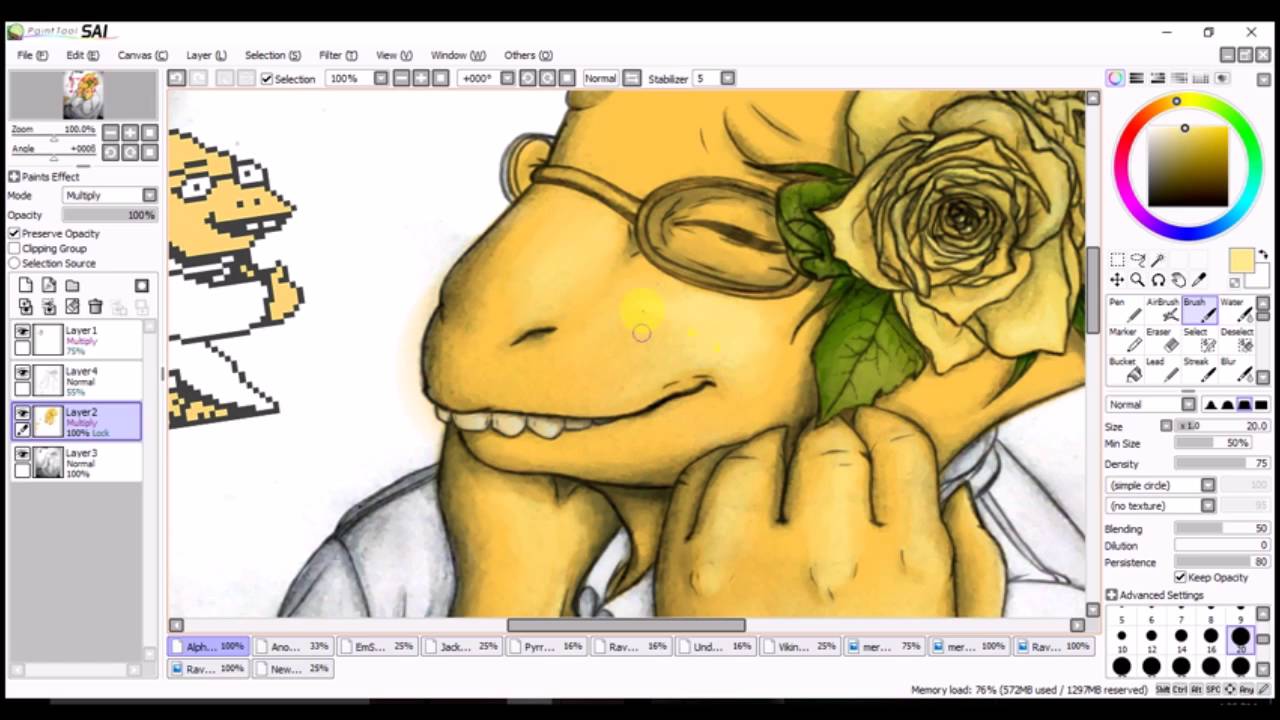Screen dimensions: 1280x720
Task: Open the layer Mode Multiply dropdown
Action: 110,195
